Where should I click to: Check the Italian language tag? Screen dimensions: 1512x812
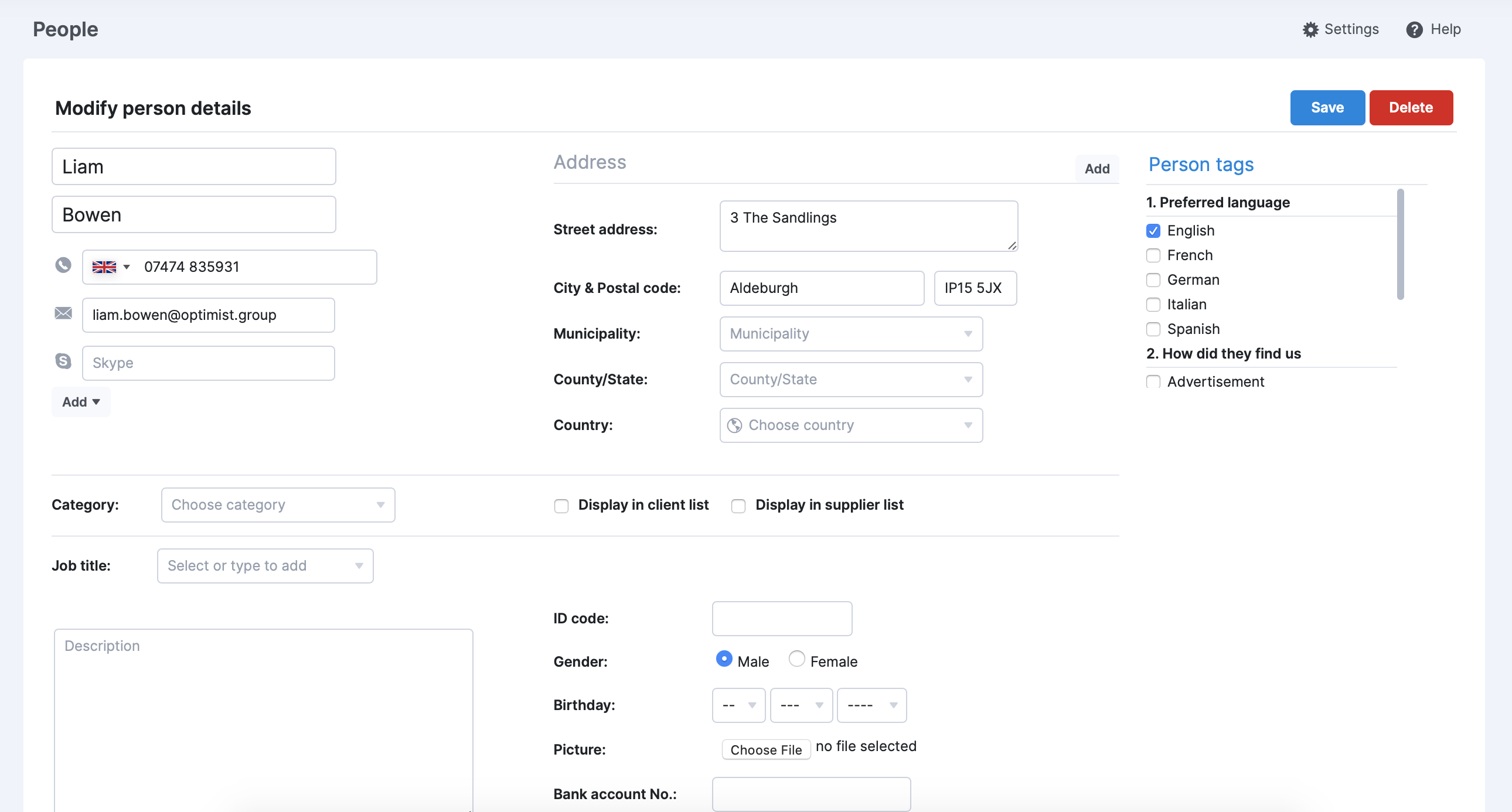pos(1153,305)
